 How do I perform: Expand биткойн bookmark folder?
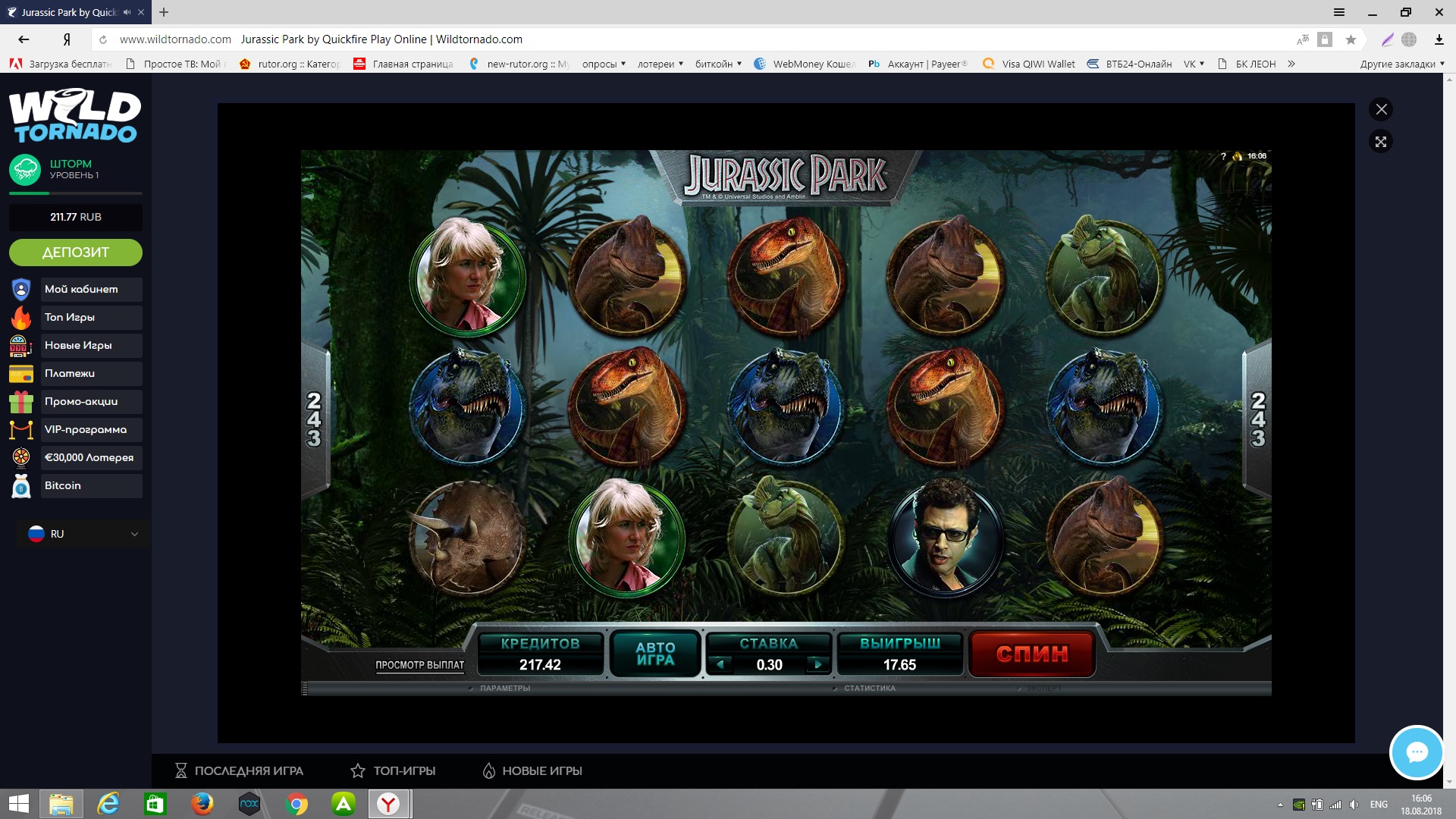[717, 64]
